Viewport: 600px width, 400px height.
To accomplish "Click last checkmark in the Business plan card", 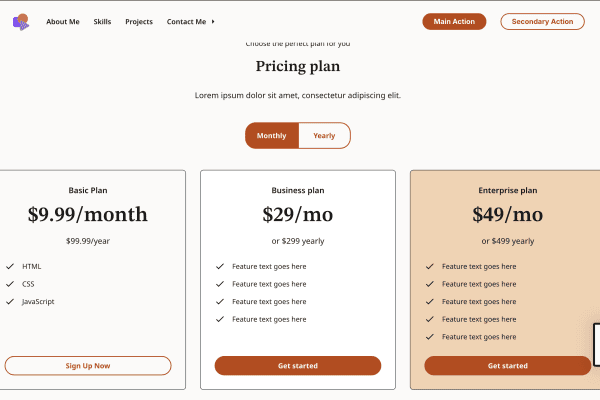I will [220, 319].
